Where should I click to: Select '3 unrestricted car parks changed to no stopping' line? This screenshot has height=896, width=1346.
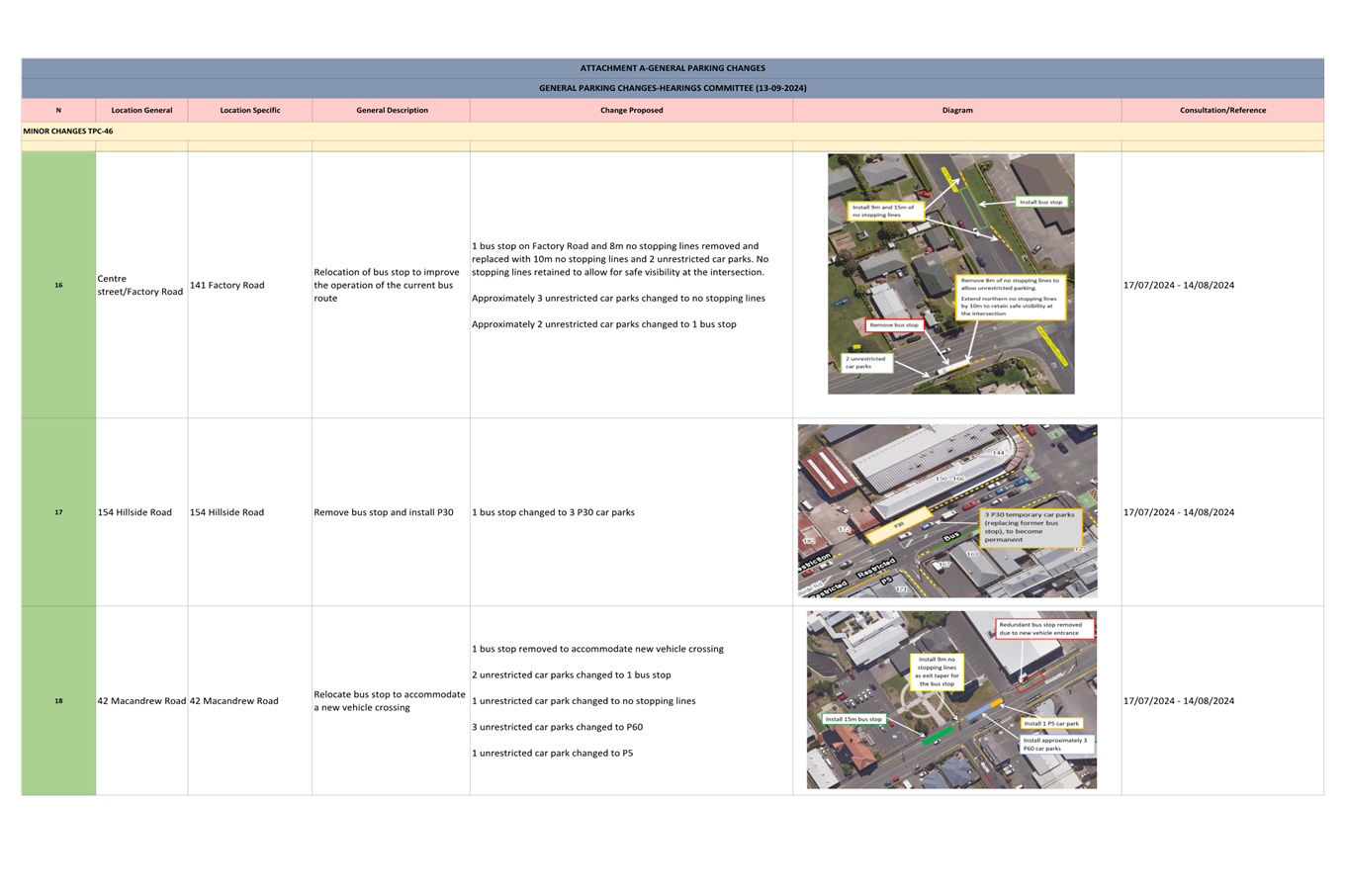(618, 298)
